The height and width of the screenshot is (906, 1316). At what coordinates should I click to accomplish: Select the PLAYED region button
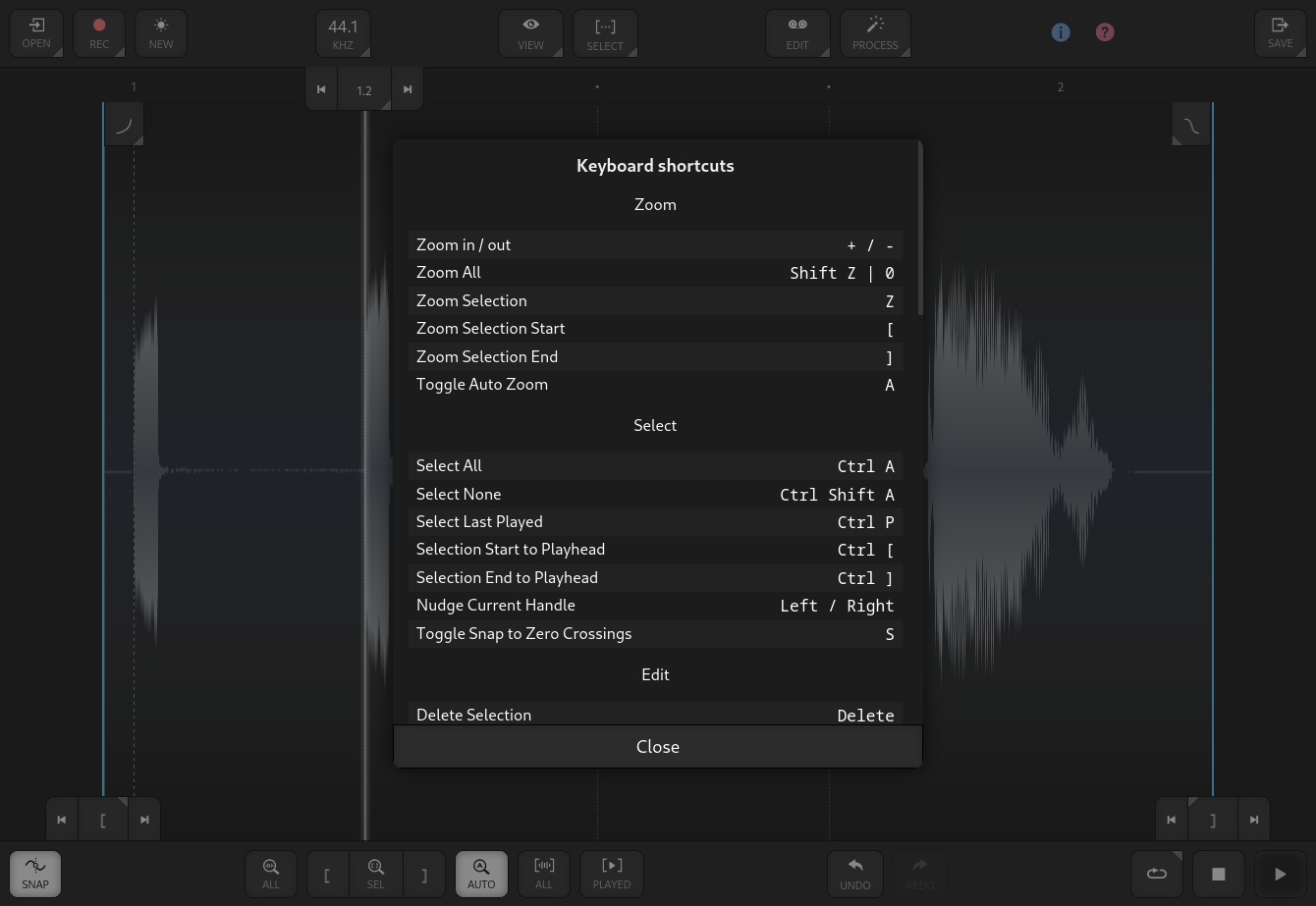pos(612,874)
